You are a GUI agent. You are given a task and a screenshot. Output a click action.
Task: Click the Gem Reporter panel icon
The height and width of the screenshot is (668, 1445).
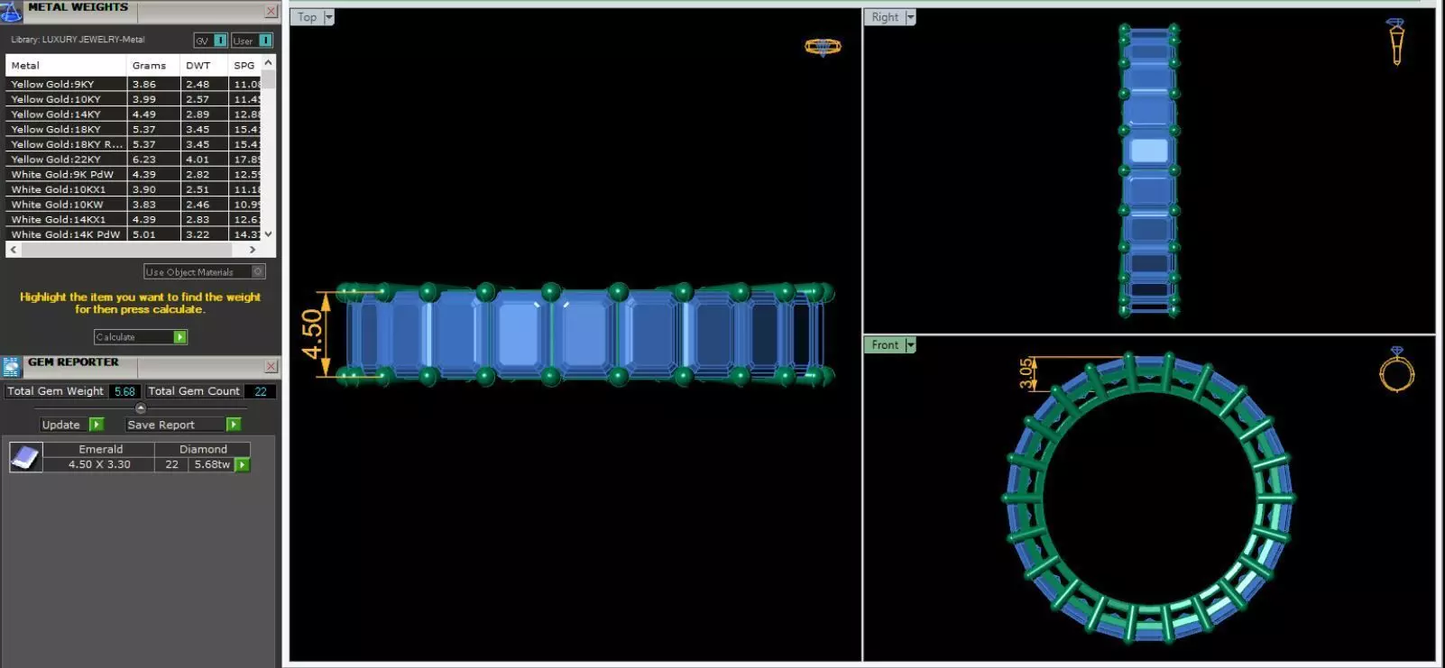coord(11,366)
